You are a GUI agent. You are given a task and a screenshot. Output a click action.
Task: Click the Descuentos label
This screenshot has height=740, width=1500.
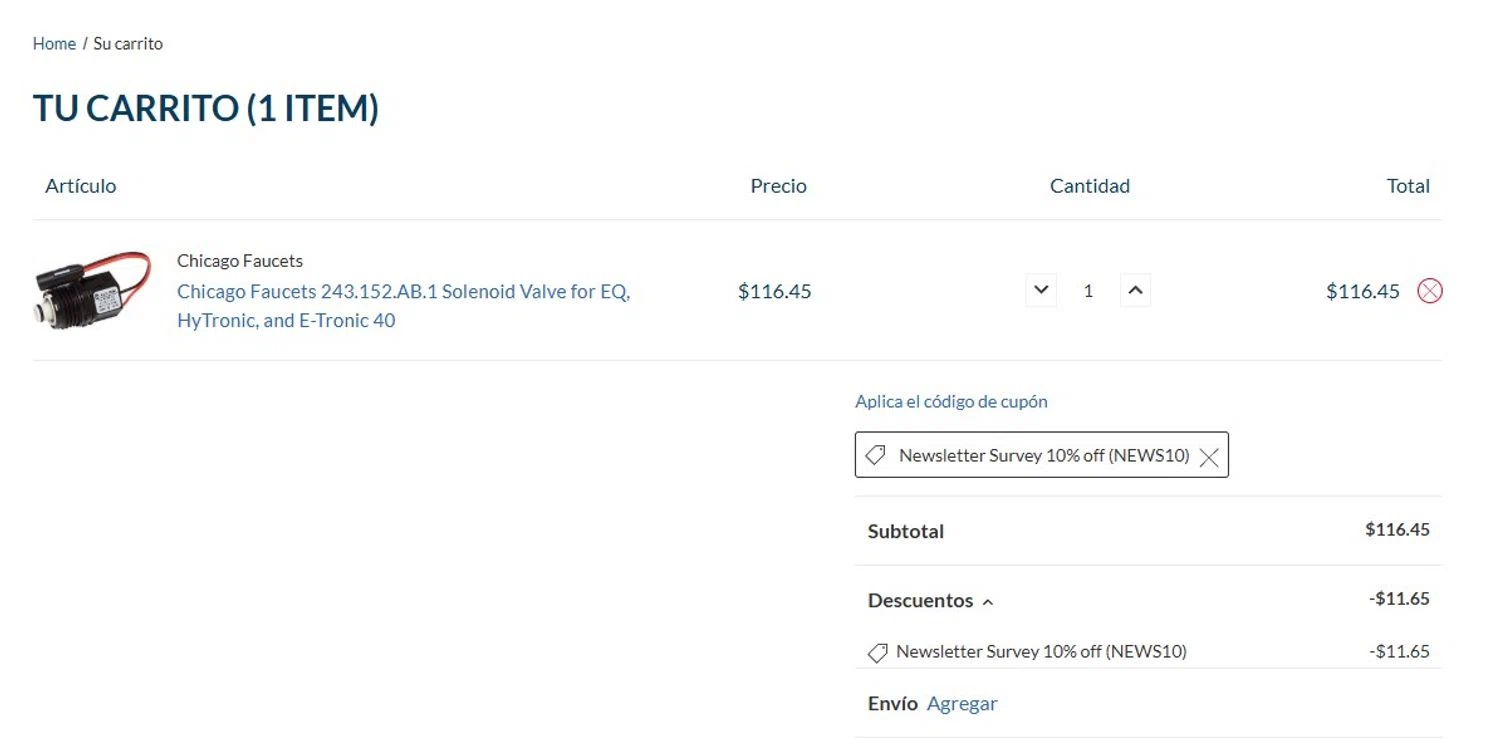[x=920, y=600]
